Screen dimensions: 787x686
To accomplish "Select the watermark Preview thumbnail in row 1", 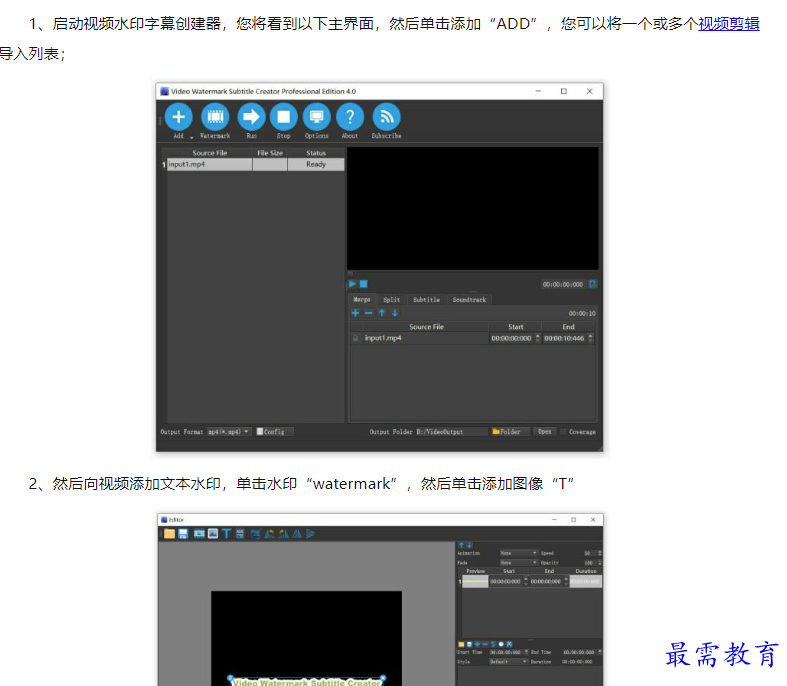I will 475,582.
